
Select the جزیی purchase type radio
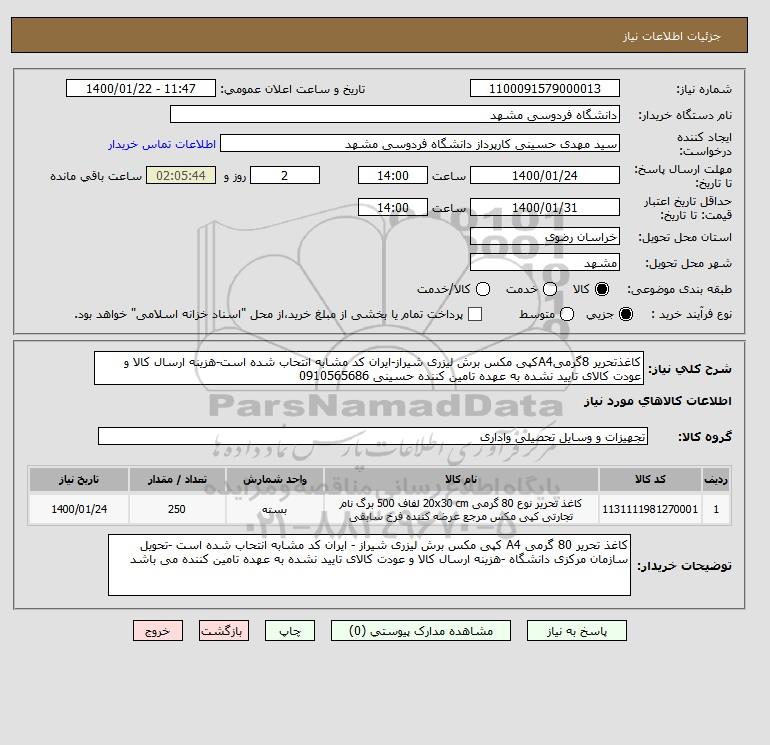(626, 314)
